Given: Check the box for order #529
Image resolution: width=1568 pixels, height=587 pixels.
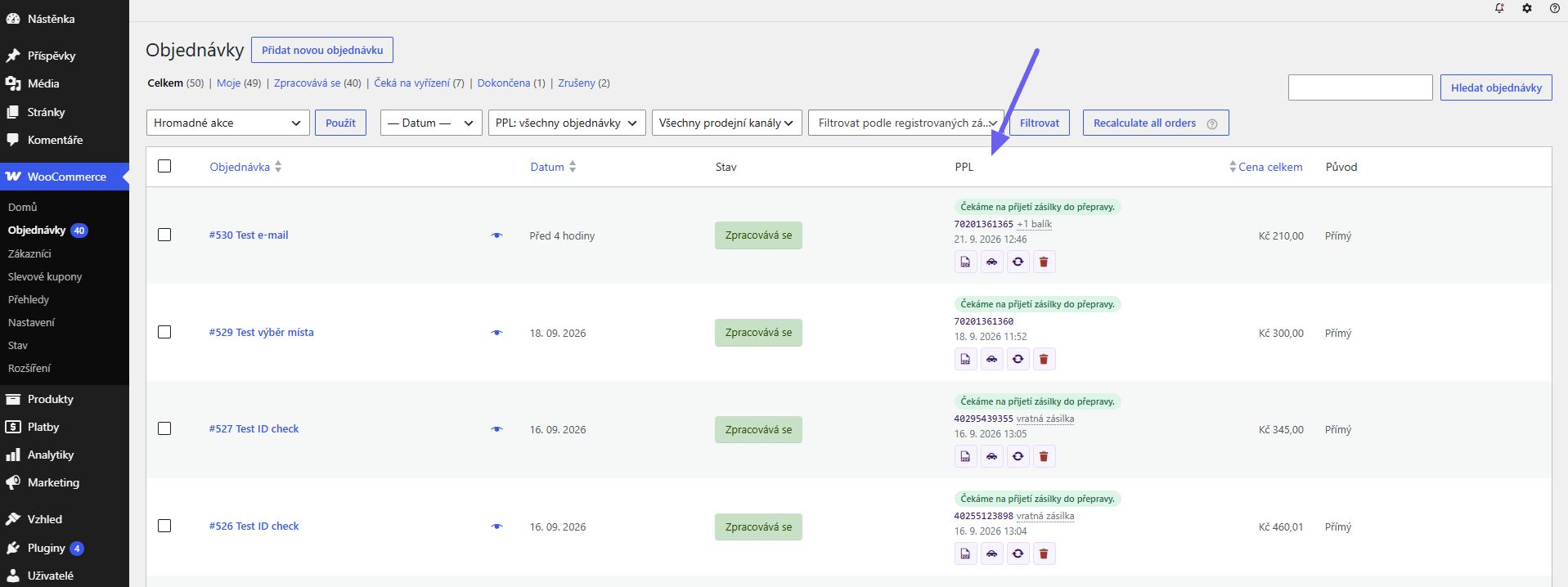Looking at the screenshot, I should 164,332.
